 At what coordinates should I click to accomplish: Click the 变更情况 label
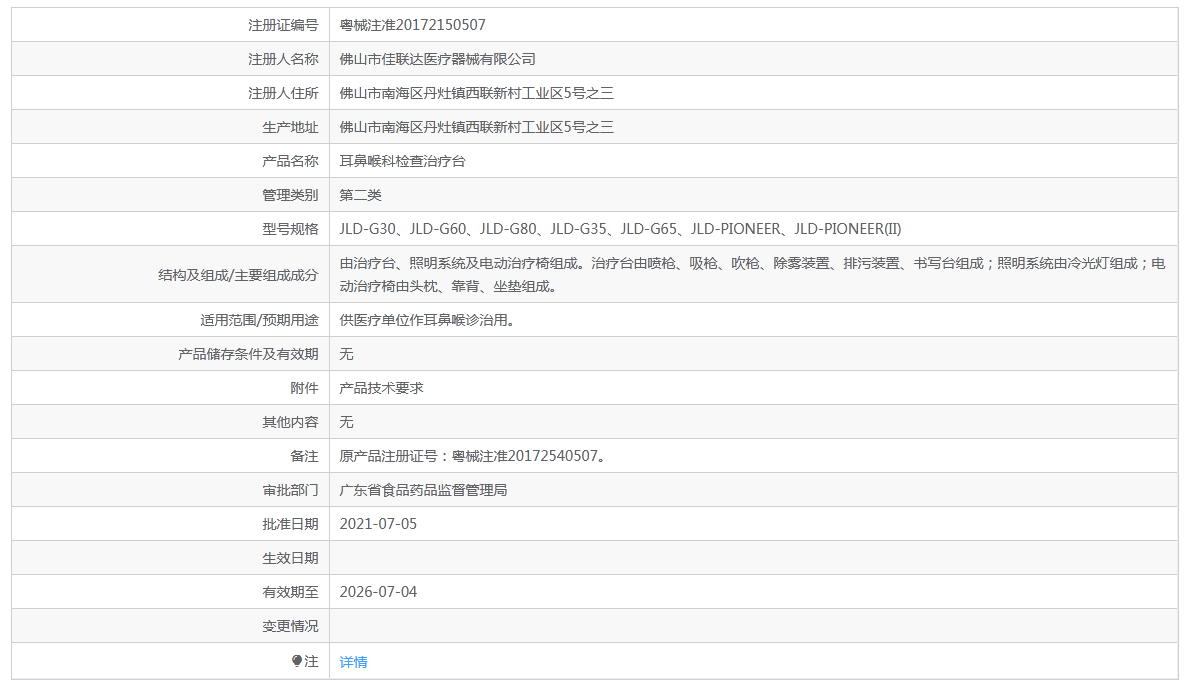tap(290, 626)
